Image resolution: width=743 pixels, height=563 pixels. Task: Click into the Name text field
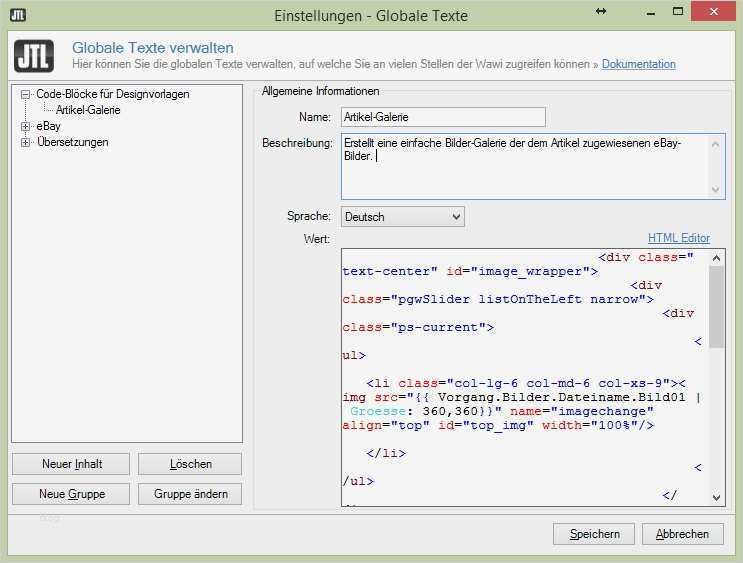pyautogui.click(x=443, y=117)
